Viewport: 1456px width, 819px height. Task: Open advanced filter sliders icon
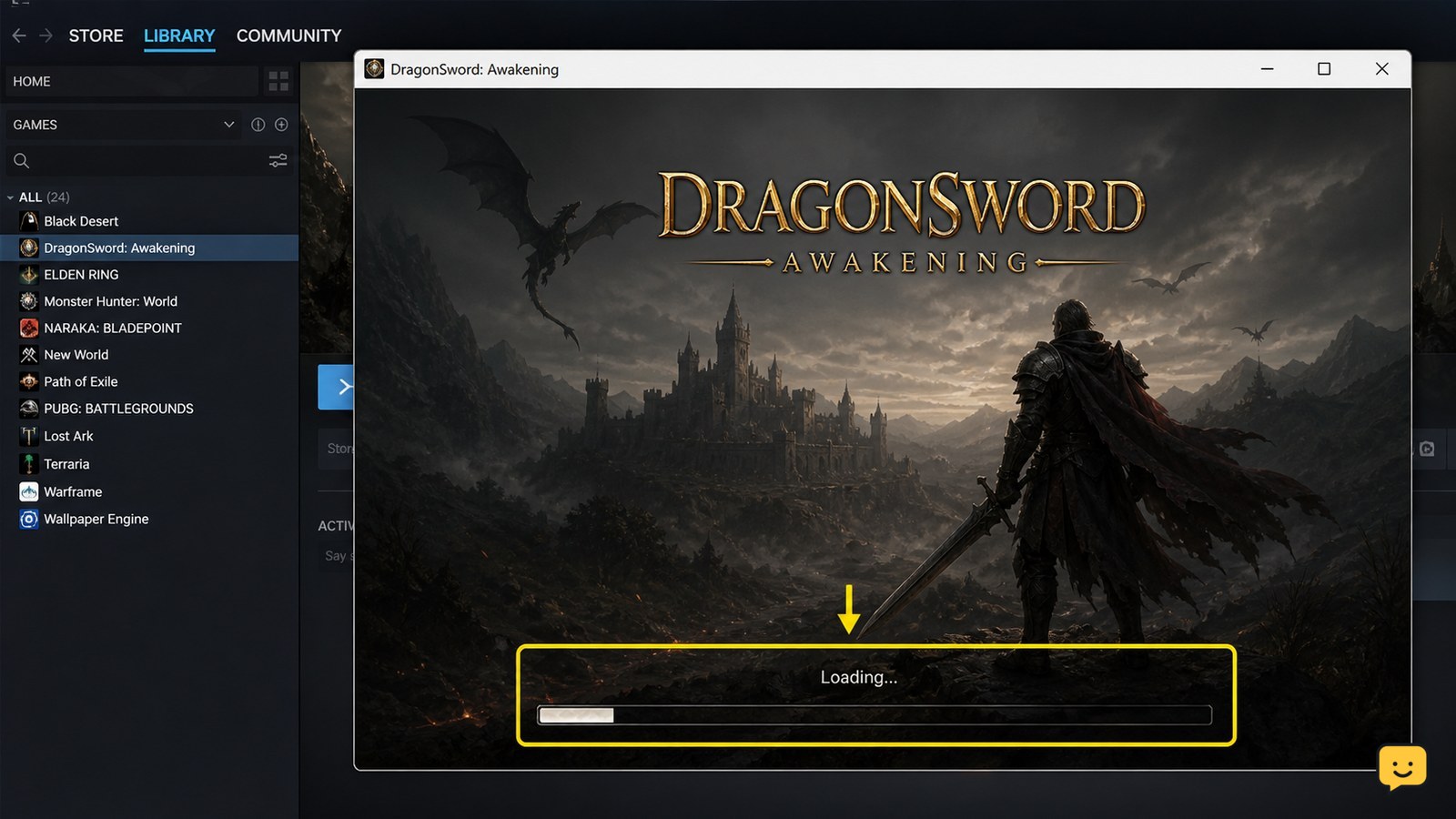[278, 160]
